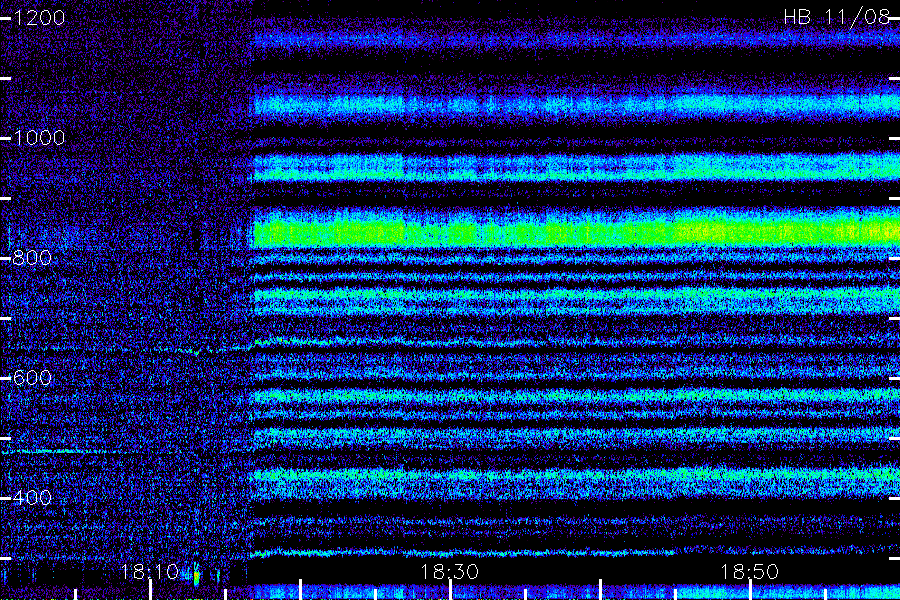
Task: Click the 600 frequency axis label
Action: pyautogui.click(x=32, y=378)
